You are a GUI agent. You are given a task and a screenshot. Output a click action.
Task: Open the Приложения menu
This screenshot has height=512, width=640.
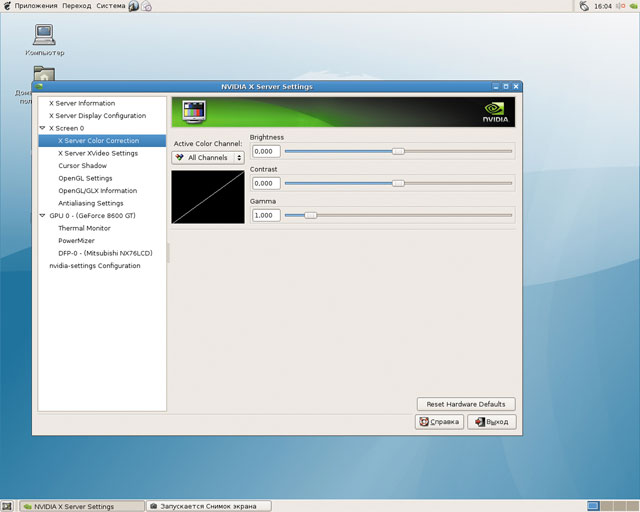[x=36, y=6]
